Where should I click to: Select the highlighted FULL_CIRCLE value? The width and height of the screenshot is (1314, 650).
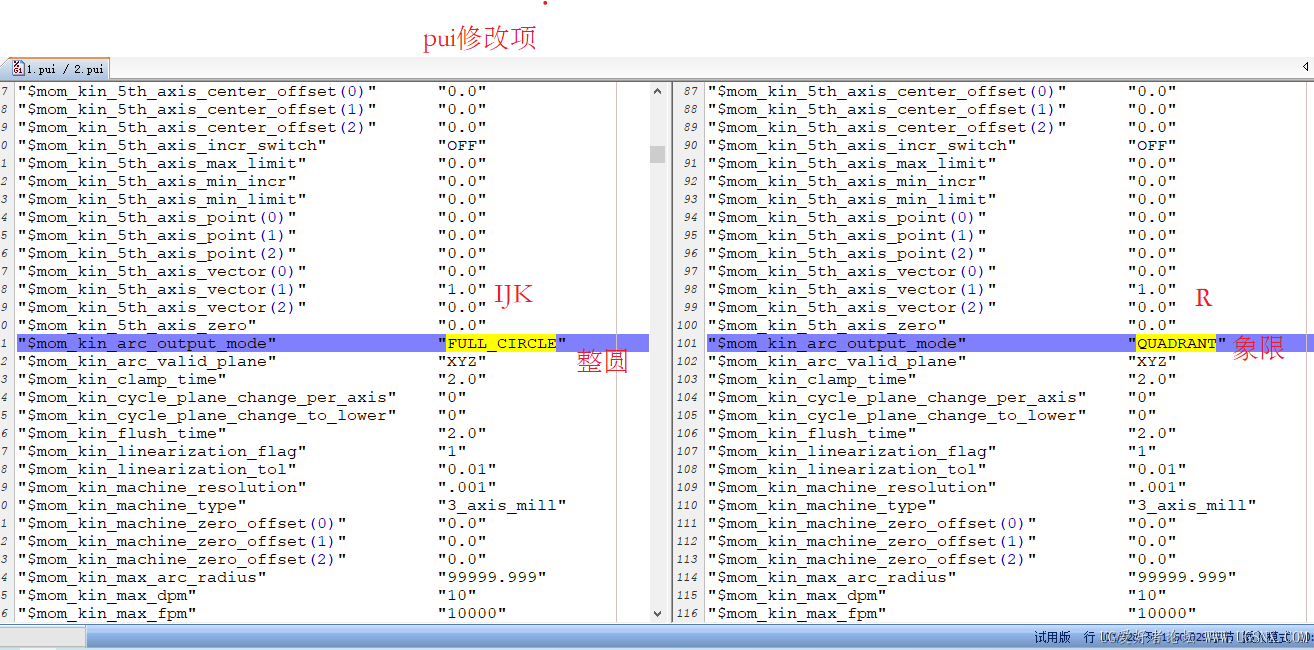[x=502, y=343]
